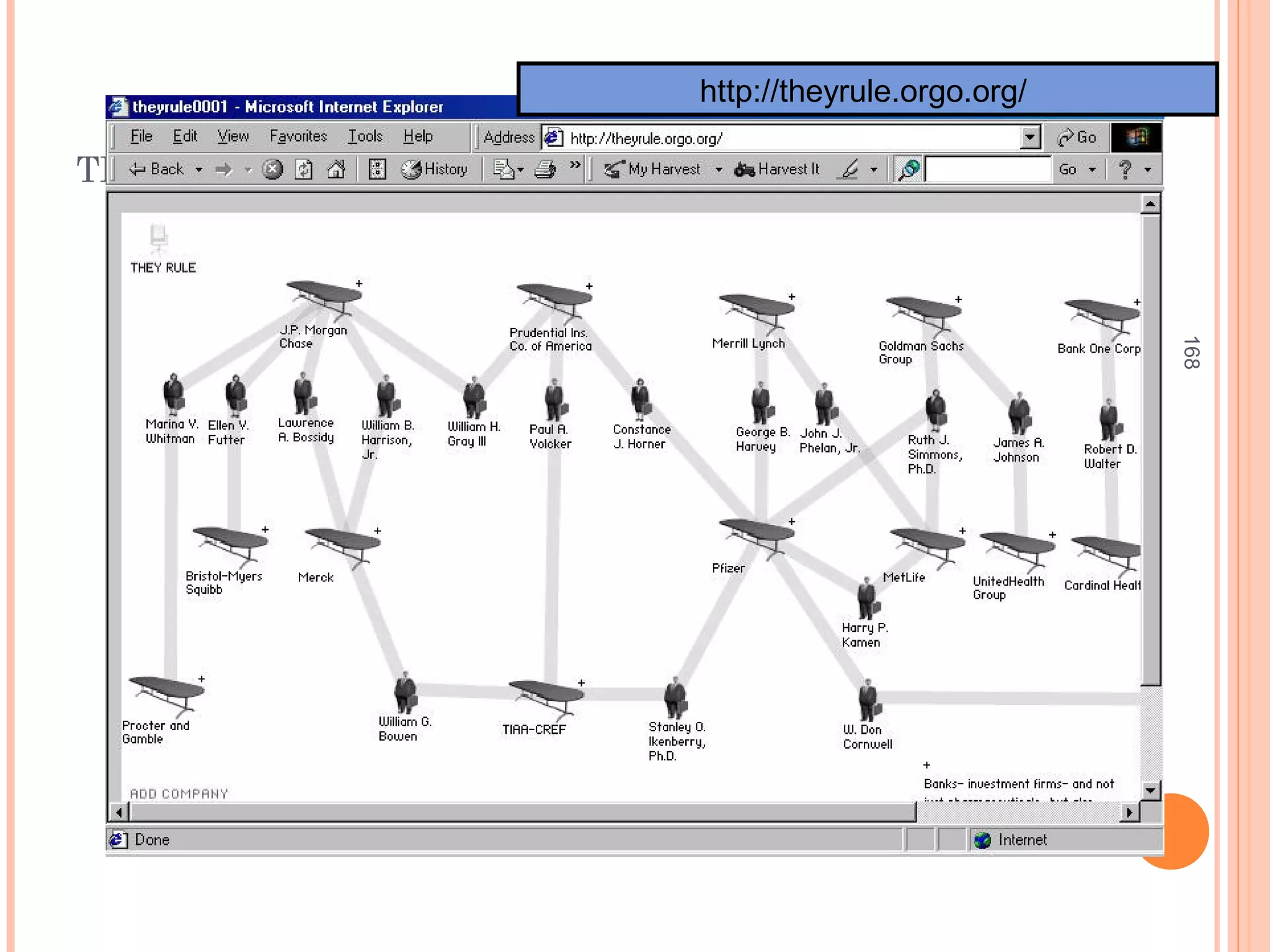Click the Harvest It tractor icon
This screenshot has width=1270, height=952.
tap(744, 169)
